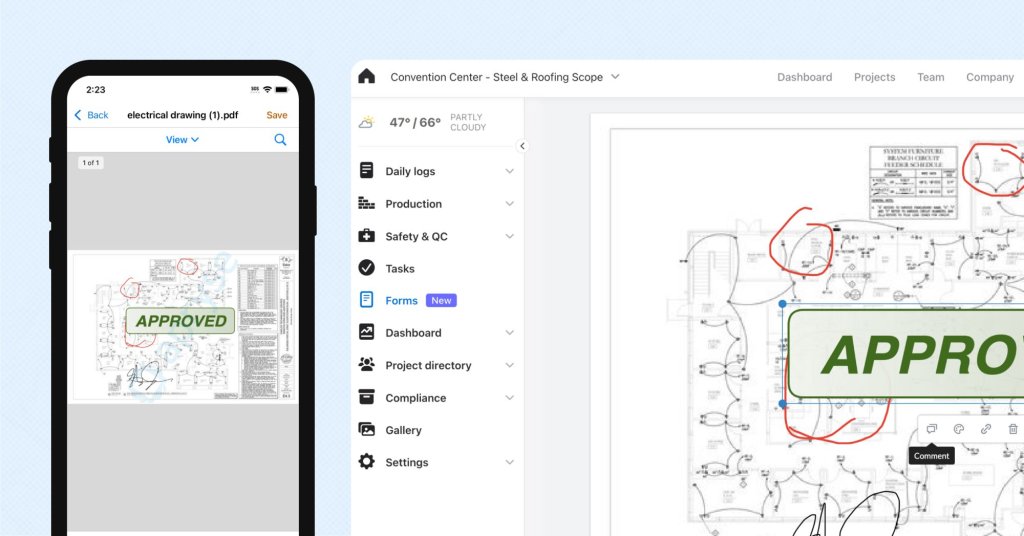Viewport: 1024px width, 536px height.
Task: Expand the Settings section chevron
Action: click(x=509, y=463)
